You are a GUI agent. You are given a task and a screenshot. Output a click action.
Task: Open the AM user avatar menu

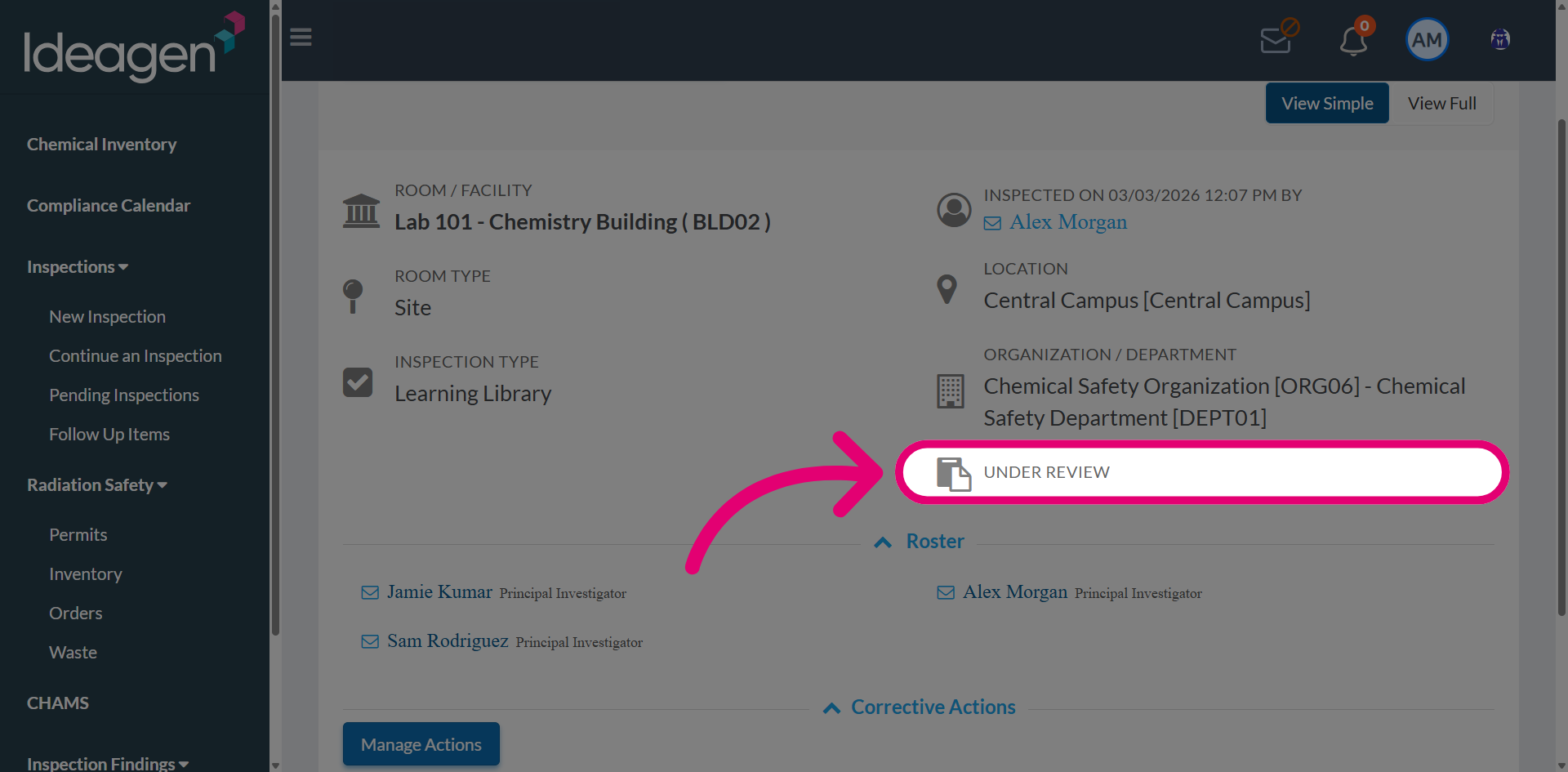coord(1427,39)
